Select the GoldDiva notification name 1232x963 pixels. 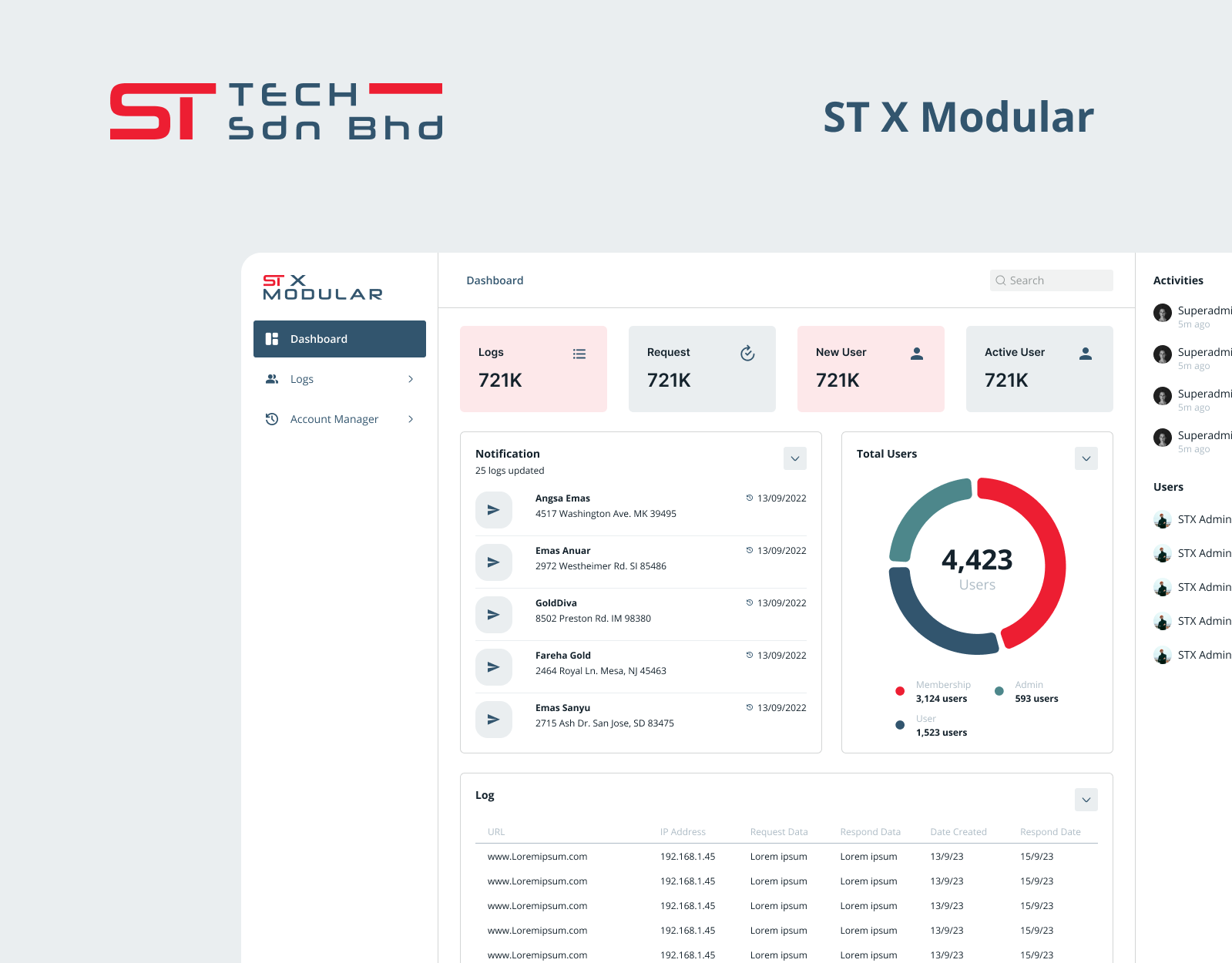pyautogui.click(x=556, y=603)
